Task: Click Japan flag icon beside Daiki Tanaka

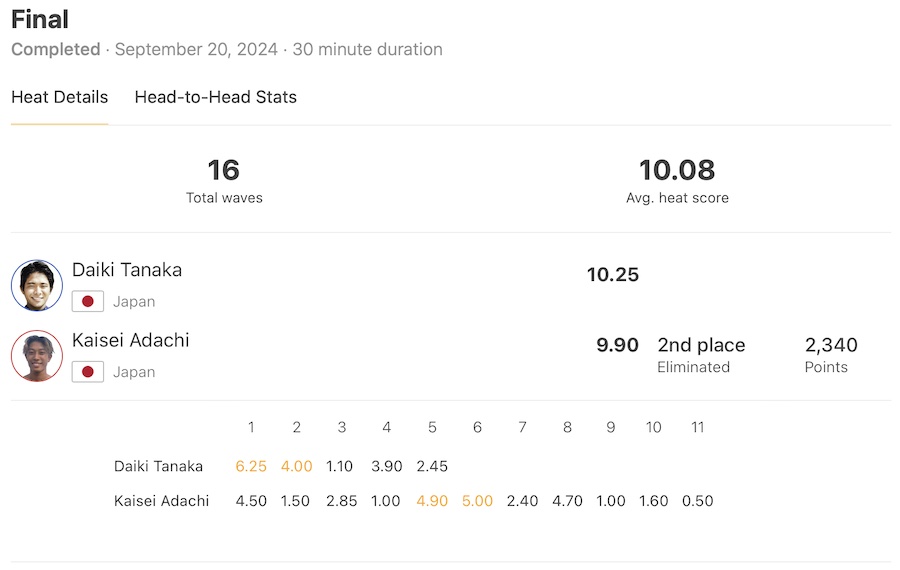Action: point(88,301)
